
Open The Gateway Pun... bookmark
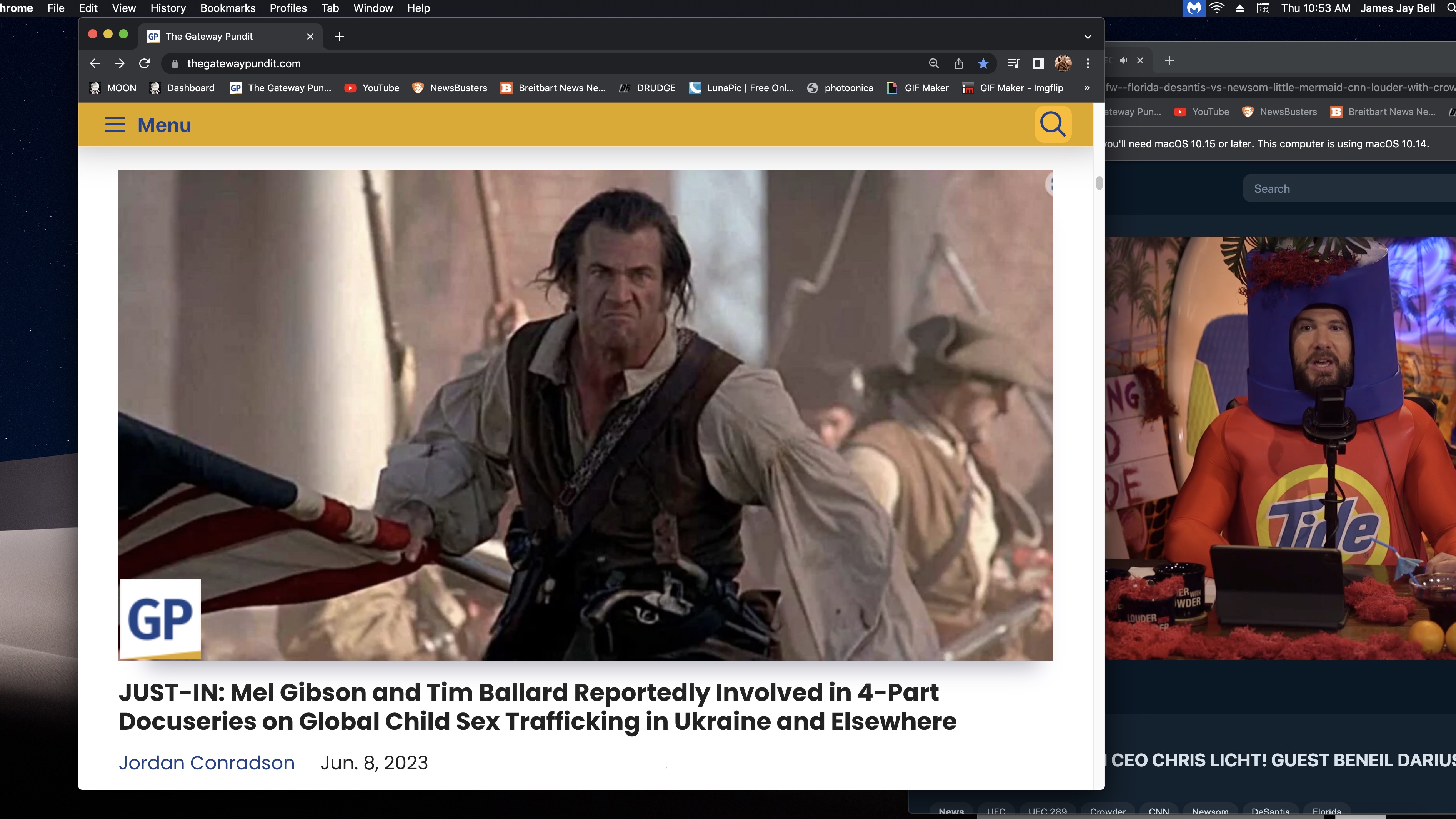[281, 88]
